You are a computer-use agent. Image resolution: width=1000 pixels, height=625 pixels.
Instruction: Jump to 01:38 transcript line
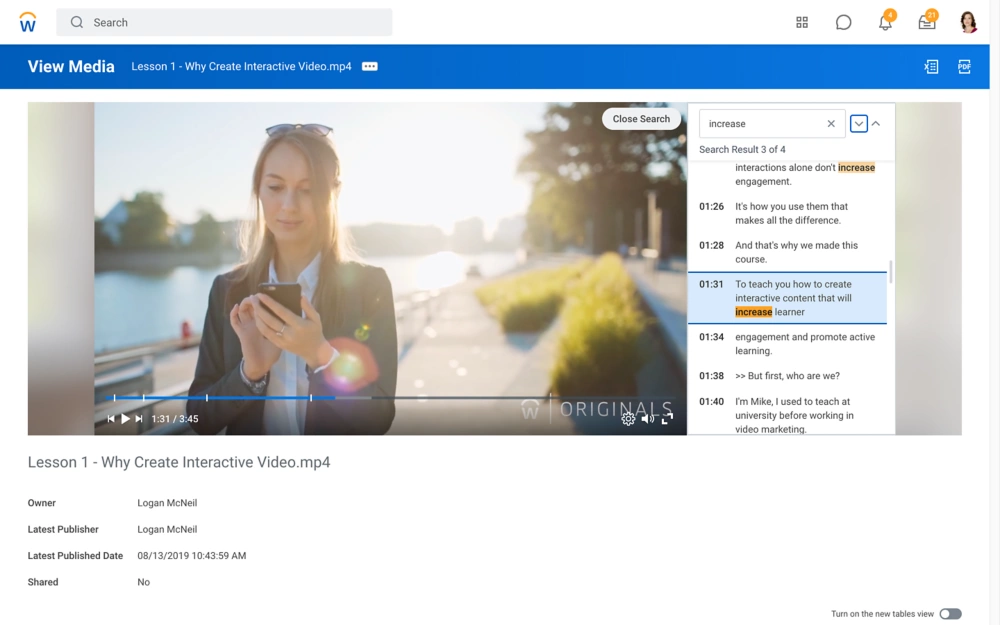(787, 376)
